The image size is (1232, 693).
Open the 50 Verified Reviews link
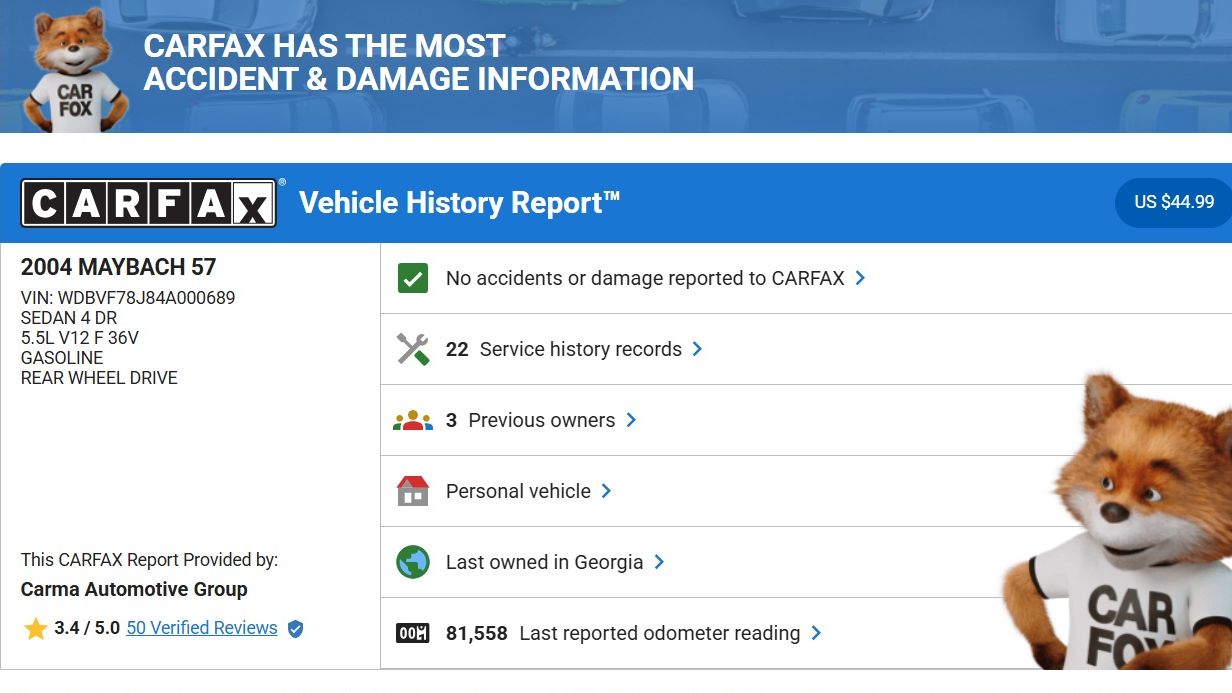[202, 628]
